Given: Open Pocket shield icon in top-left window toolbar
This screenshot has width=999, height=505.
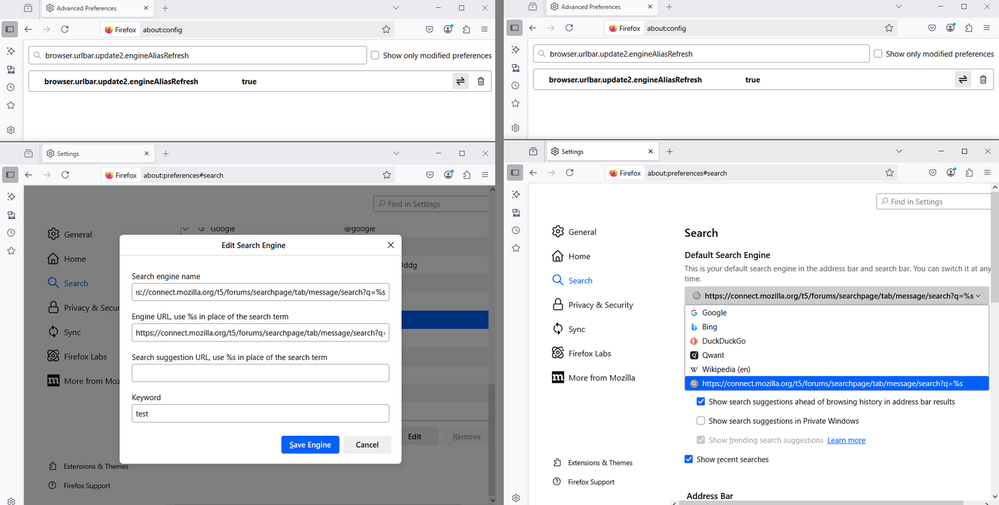Looking at the screenshot, I should 429,29.
